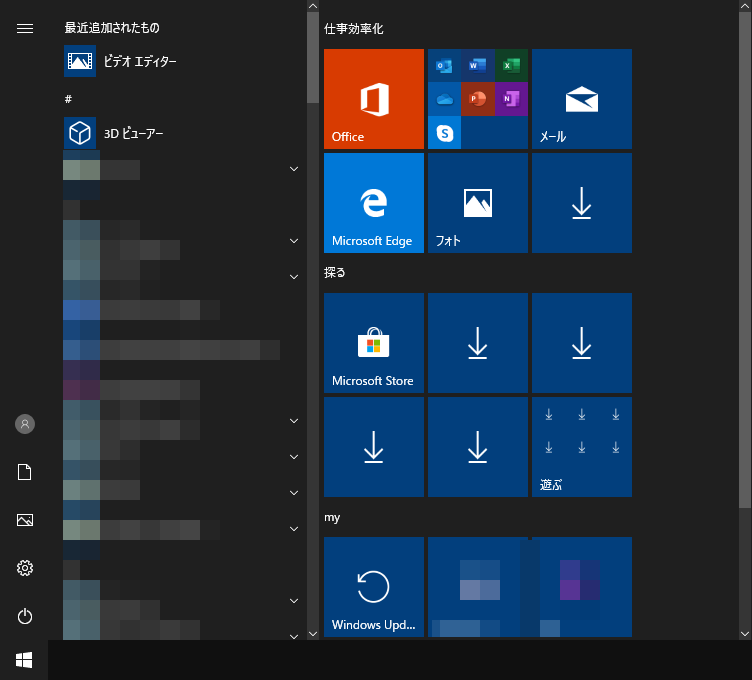Image resolution: width=752 pixels, height=680 pixels.
Task: Launch Microsoft Edge tile
Action: point(373,202)
